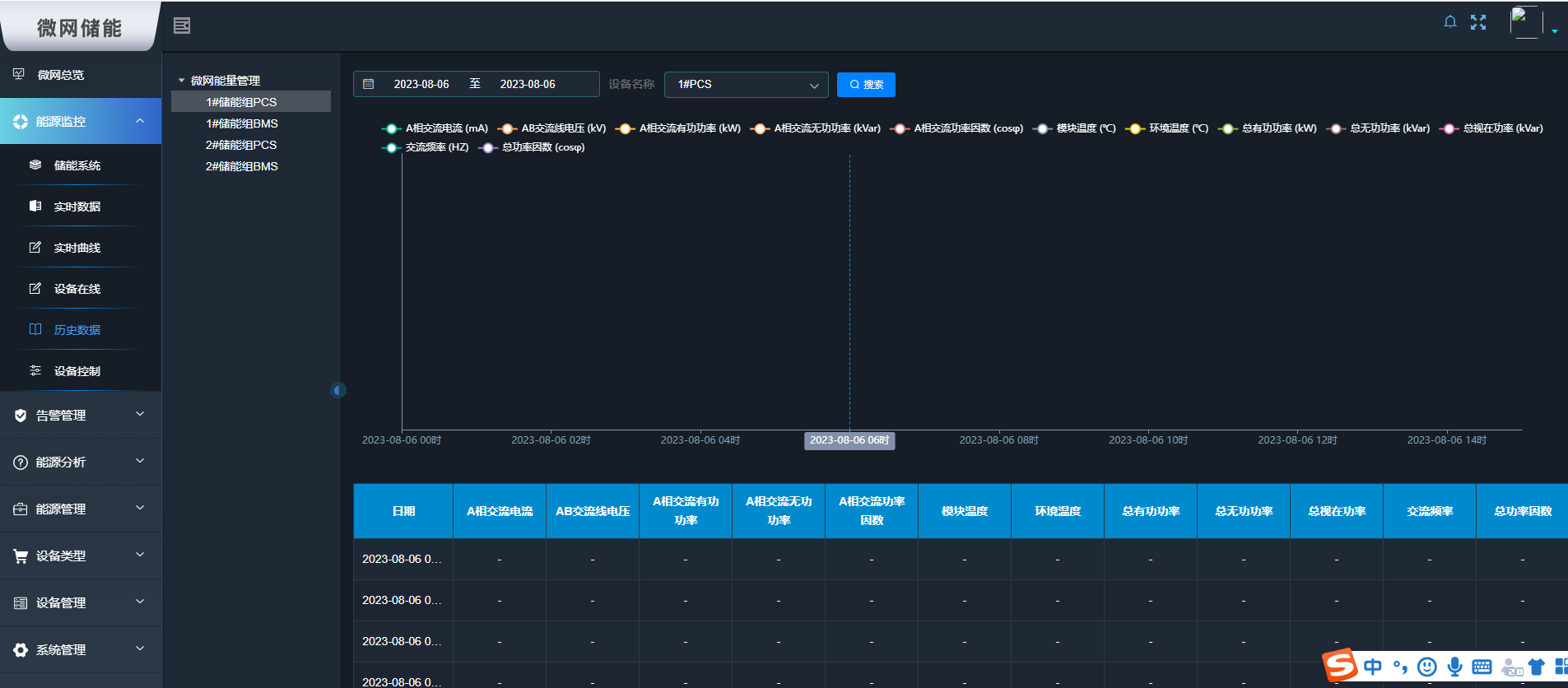Screen dimensions: 1568x688
Task: Toggle 总视在功率 legend series
Action: (1491, 128)
